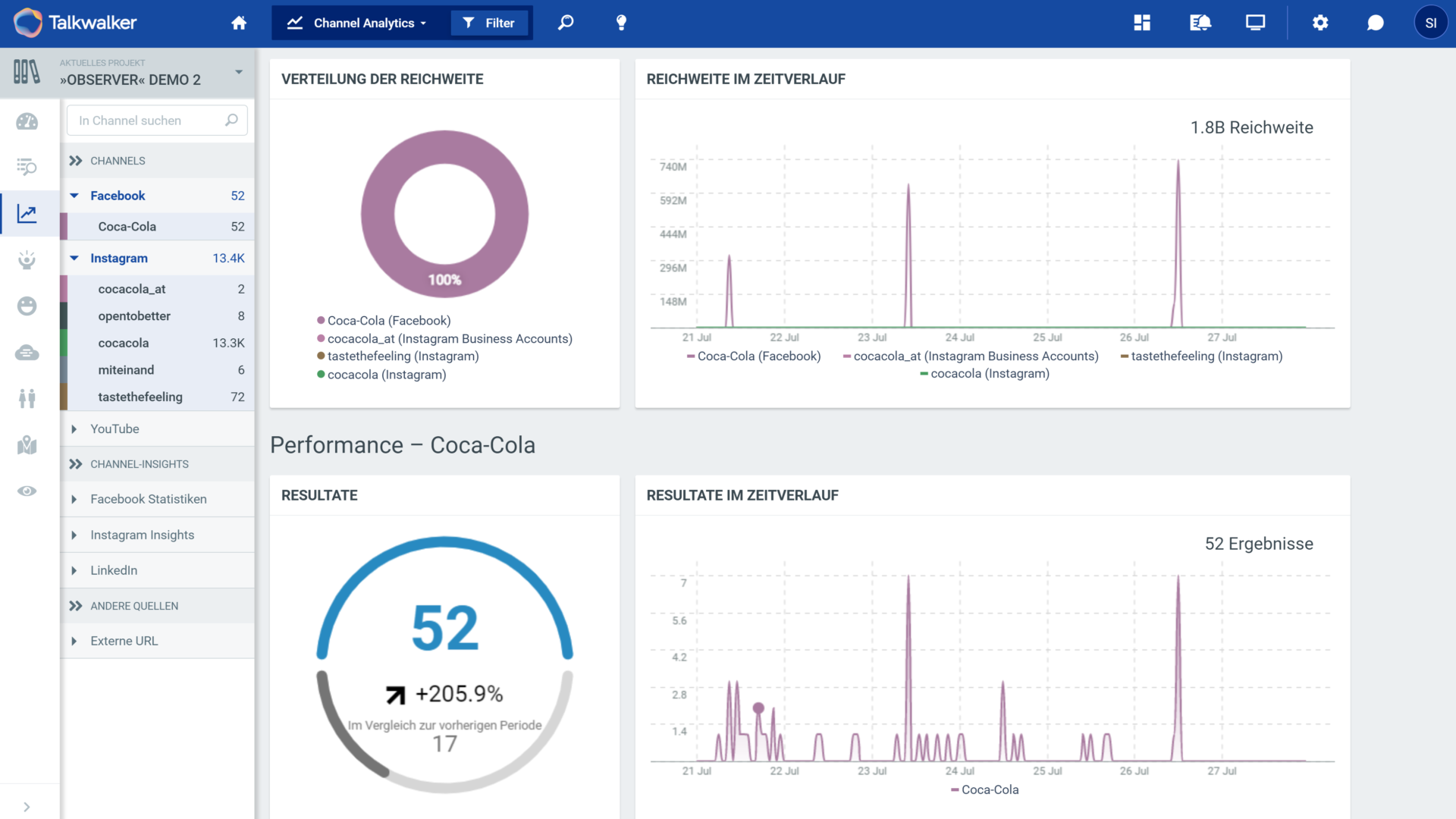Select the analytics chart sidebar icon
Viewport: 1456px width, 819px height.
(27, 214)
